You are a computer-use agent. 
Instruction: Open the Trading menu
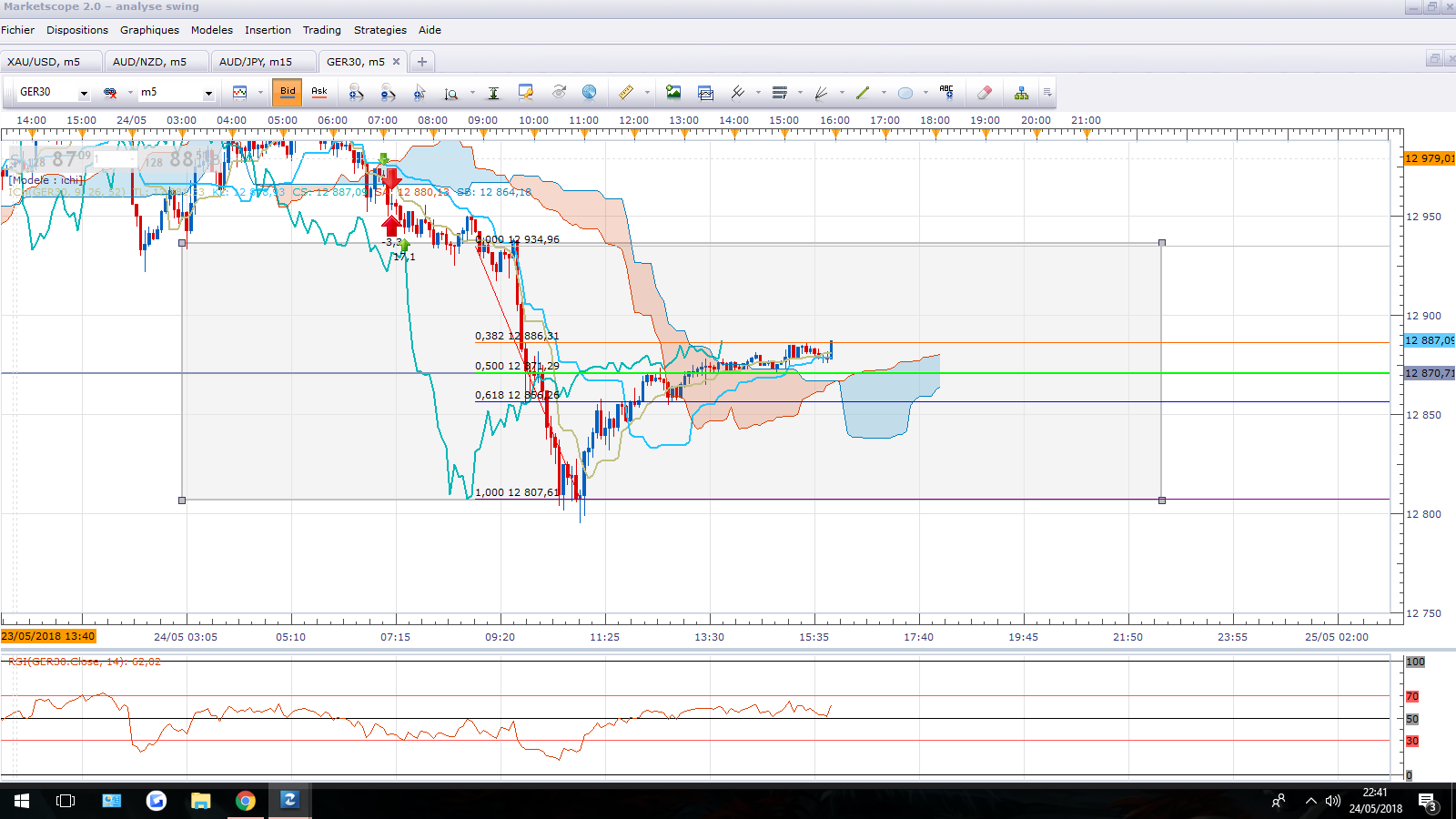coord(322,30)
